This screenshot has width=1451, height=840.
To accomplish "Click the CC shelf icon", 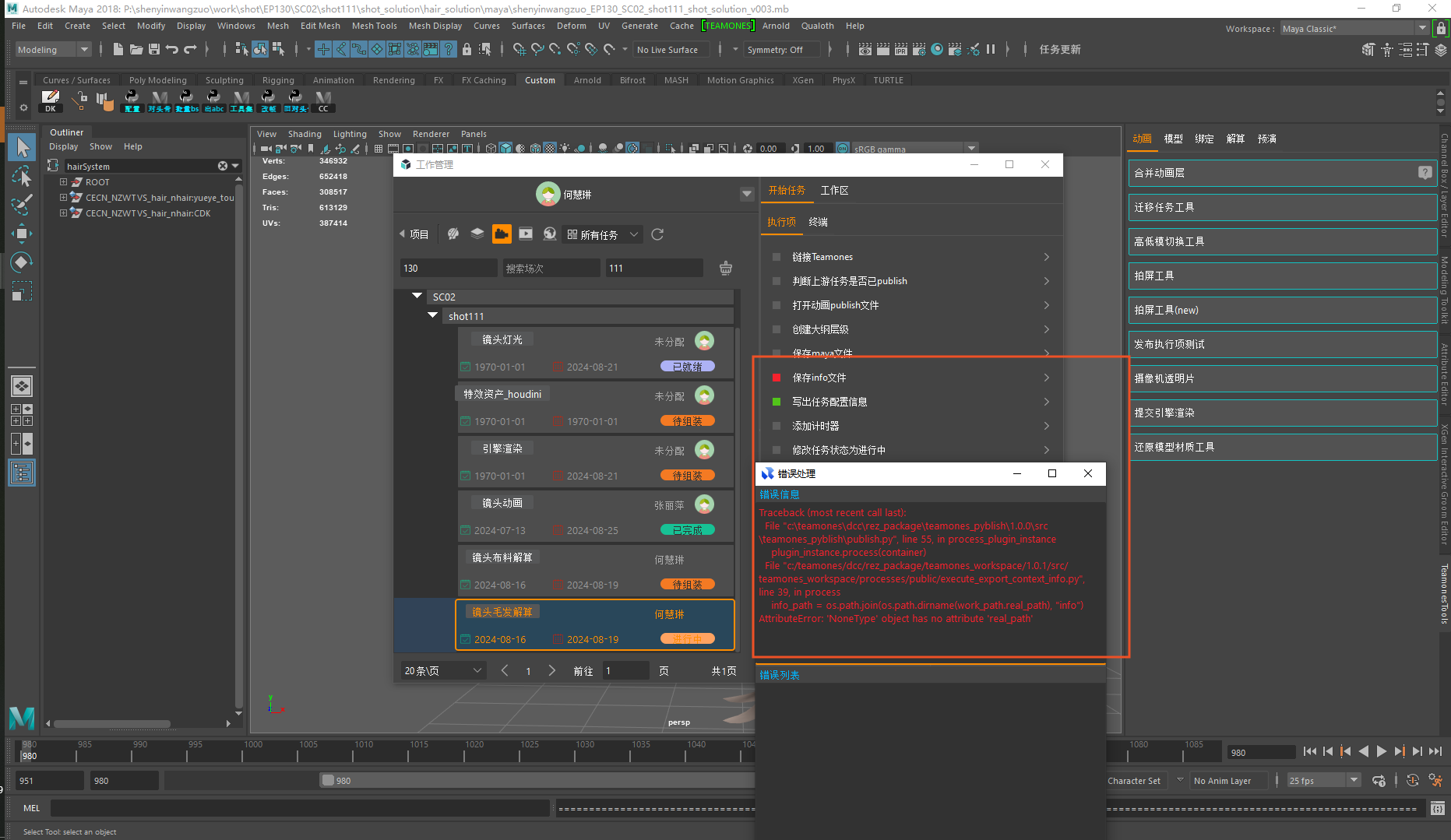I will point(323,100).
